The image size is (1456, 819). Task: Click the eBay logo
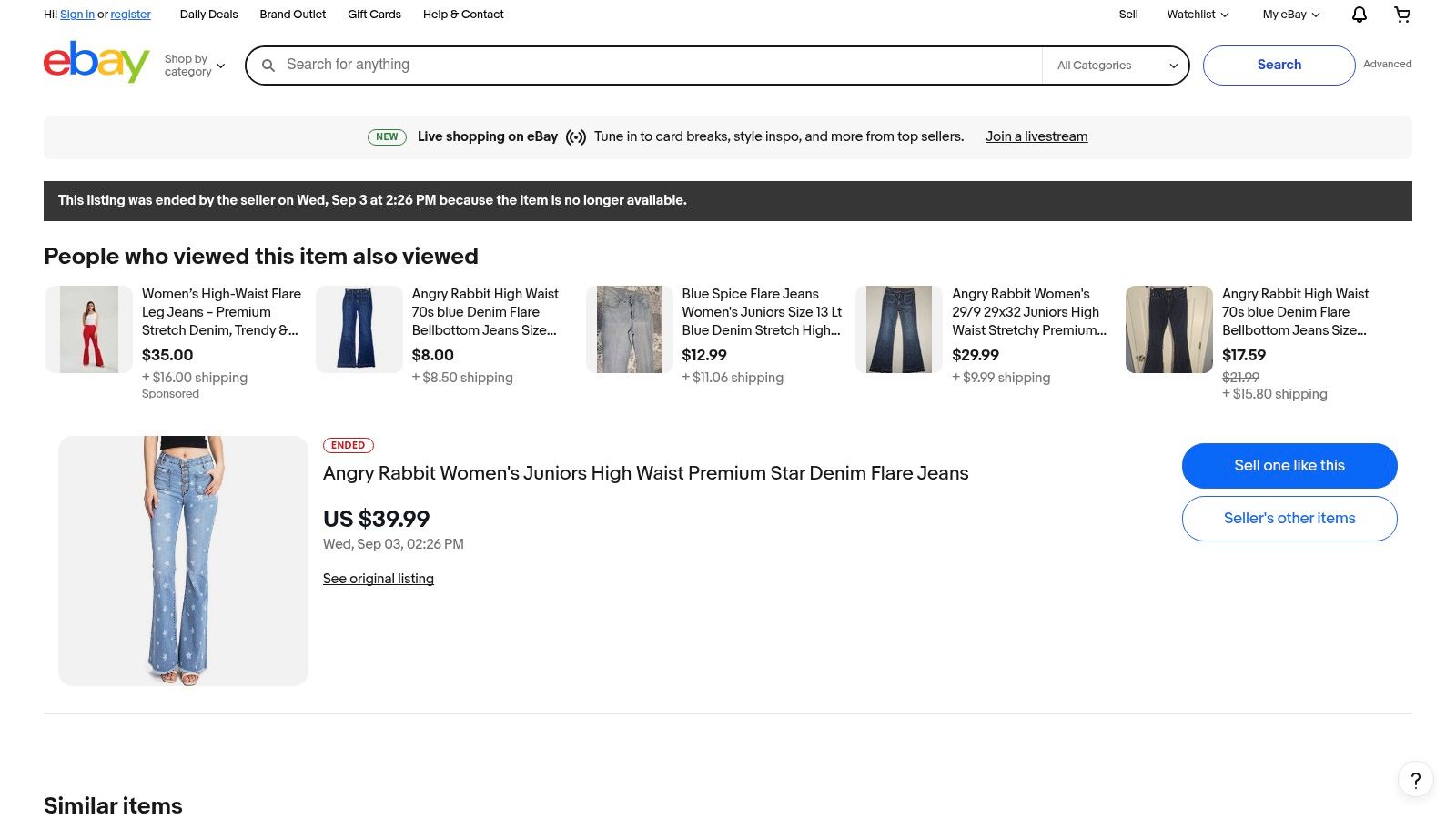click(96, 62)
